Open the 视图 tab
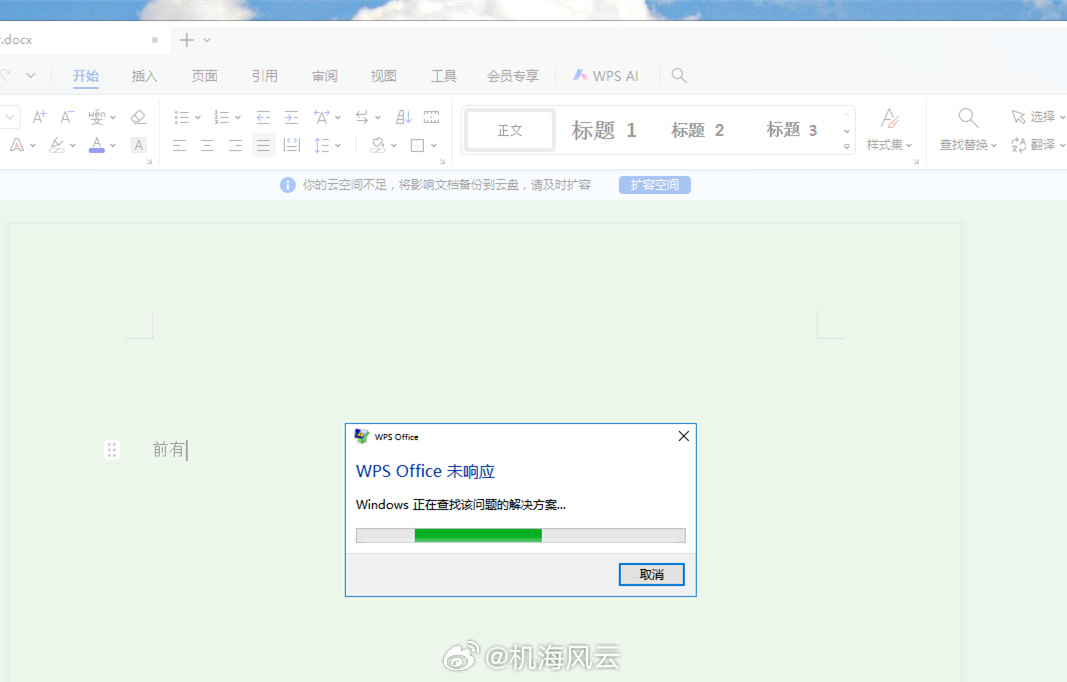1067x682 pixels. [383, 76]
